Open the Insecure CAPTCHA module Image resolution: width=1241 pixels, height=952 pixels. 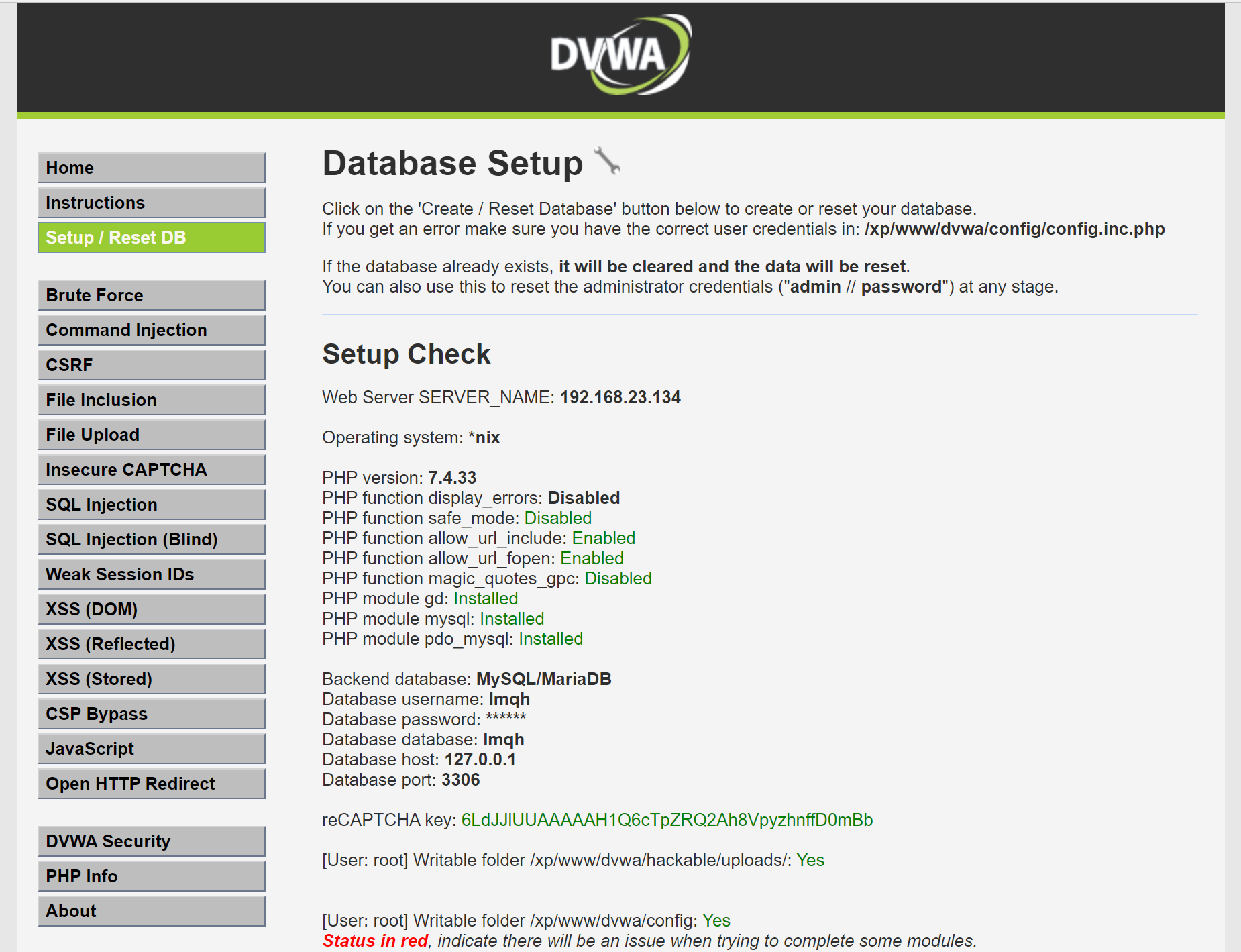click(x=152, y=470)
